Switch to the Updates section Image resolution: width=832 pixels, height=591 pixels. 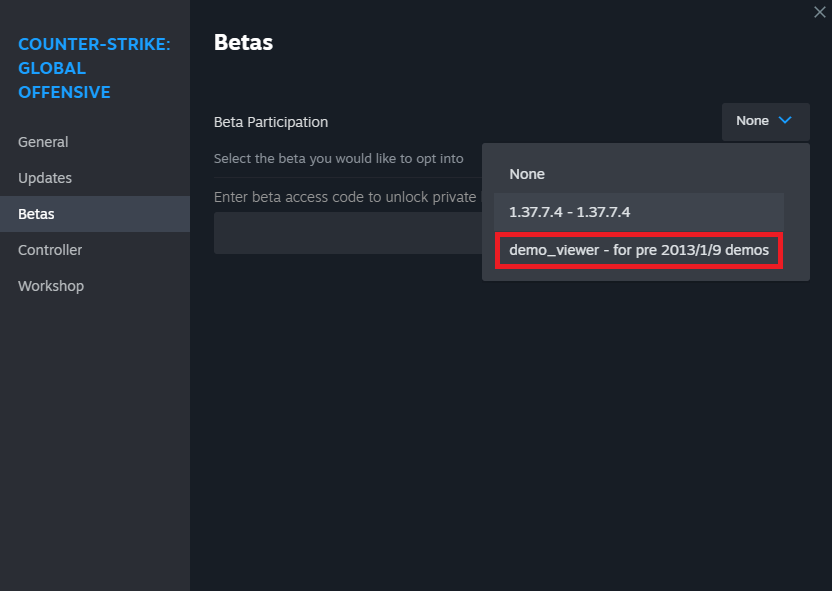pos(45,178)
